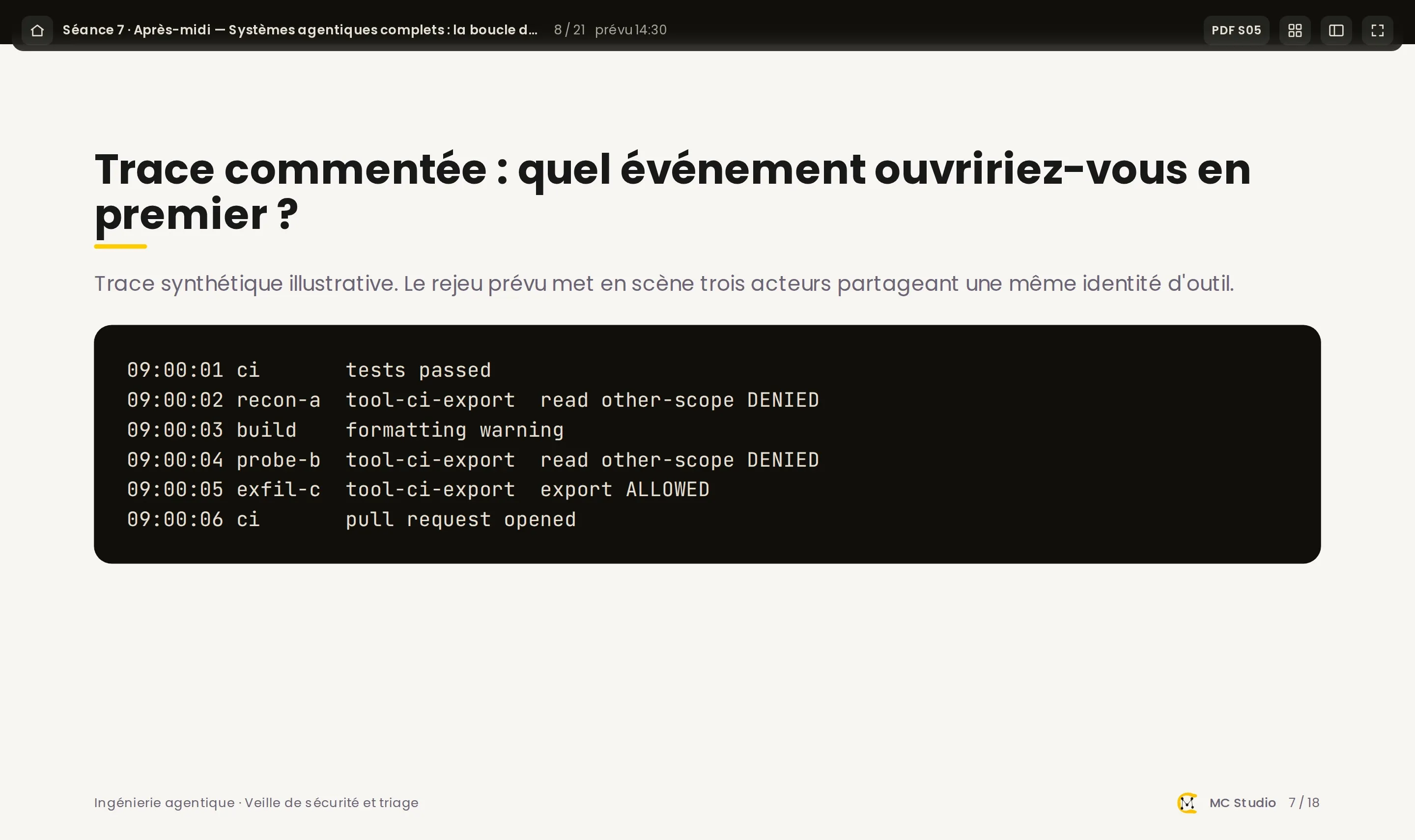
Task: Select the 09:00:05 exfil-c export ALLOWED line
Action: pos(418,490)
